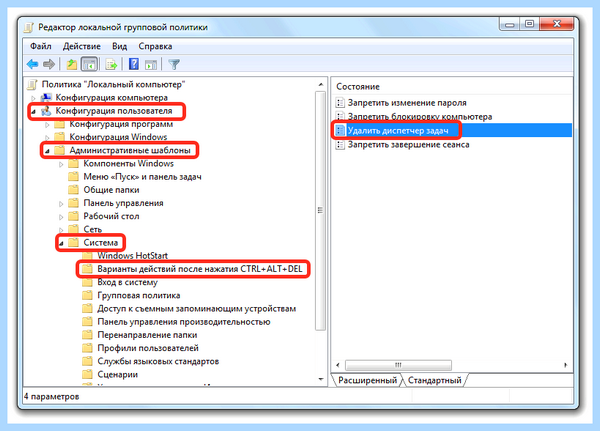Image resolution: width=600 pixels, height=431 pixels.
Task: Expand the Панель управления node
Action: [x=61, y=204]
